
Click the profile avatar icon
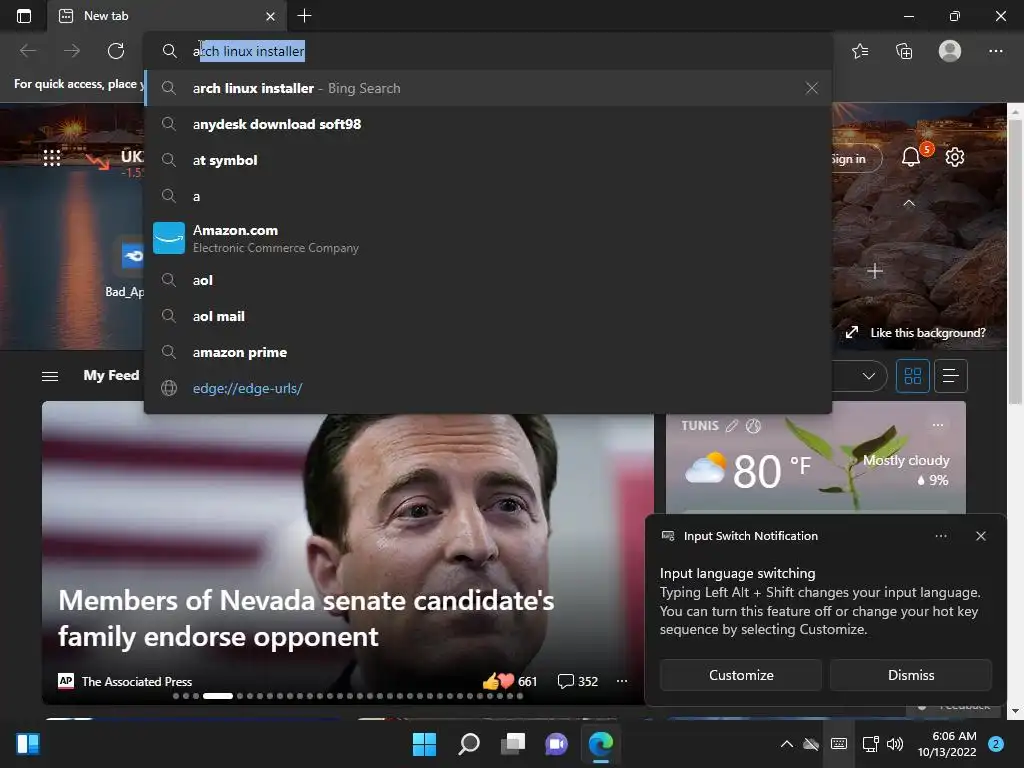(x=950, y=51)
